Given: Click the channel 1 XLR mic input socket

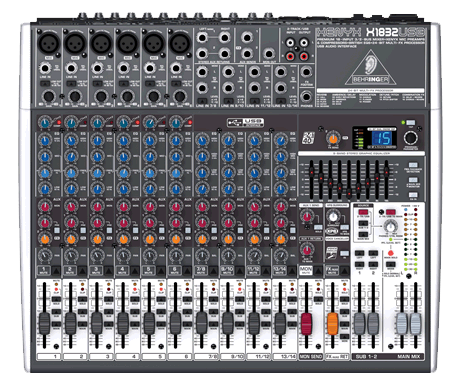Looking at the screenshot, I should pos(49,43).
